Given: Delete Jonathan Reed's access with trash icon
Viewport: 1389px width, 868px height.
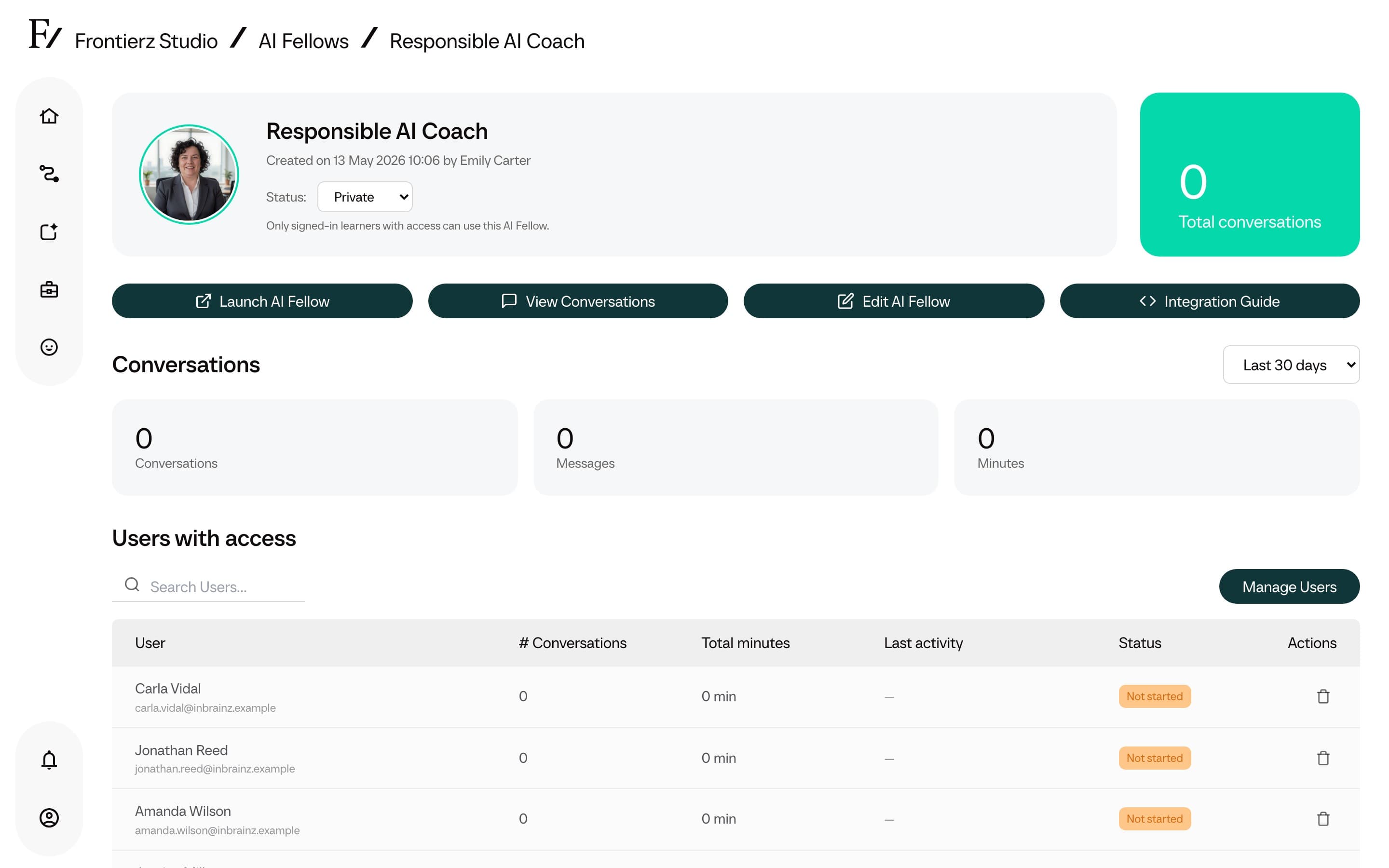Looking at the screenshot, I should pos(1323,758).
